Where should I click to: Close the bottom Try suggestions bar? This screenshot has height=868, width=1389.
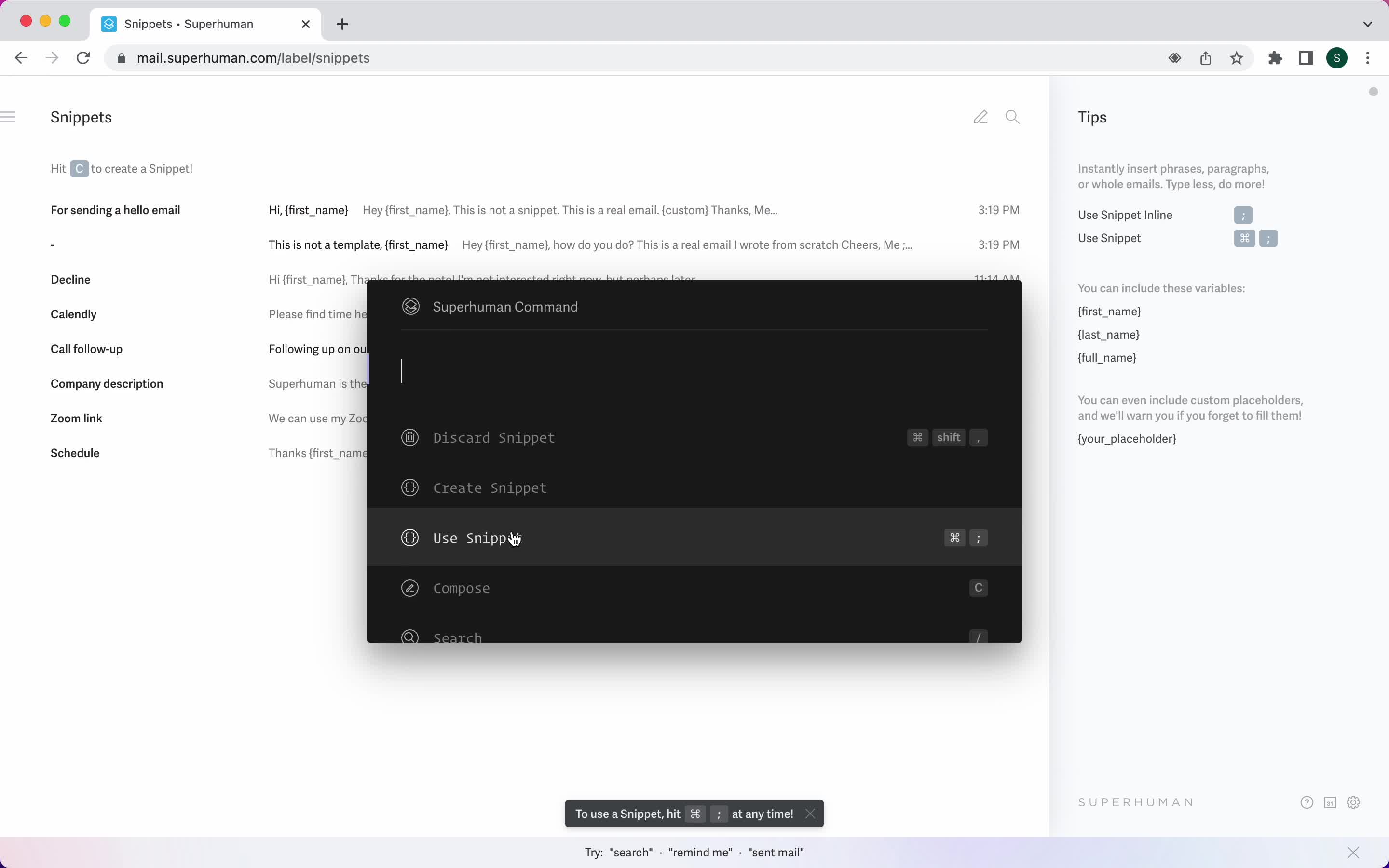[x=1353, y=853]
